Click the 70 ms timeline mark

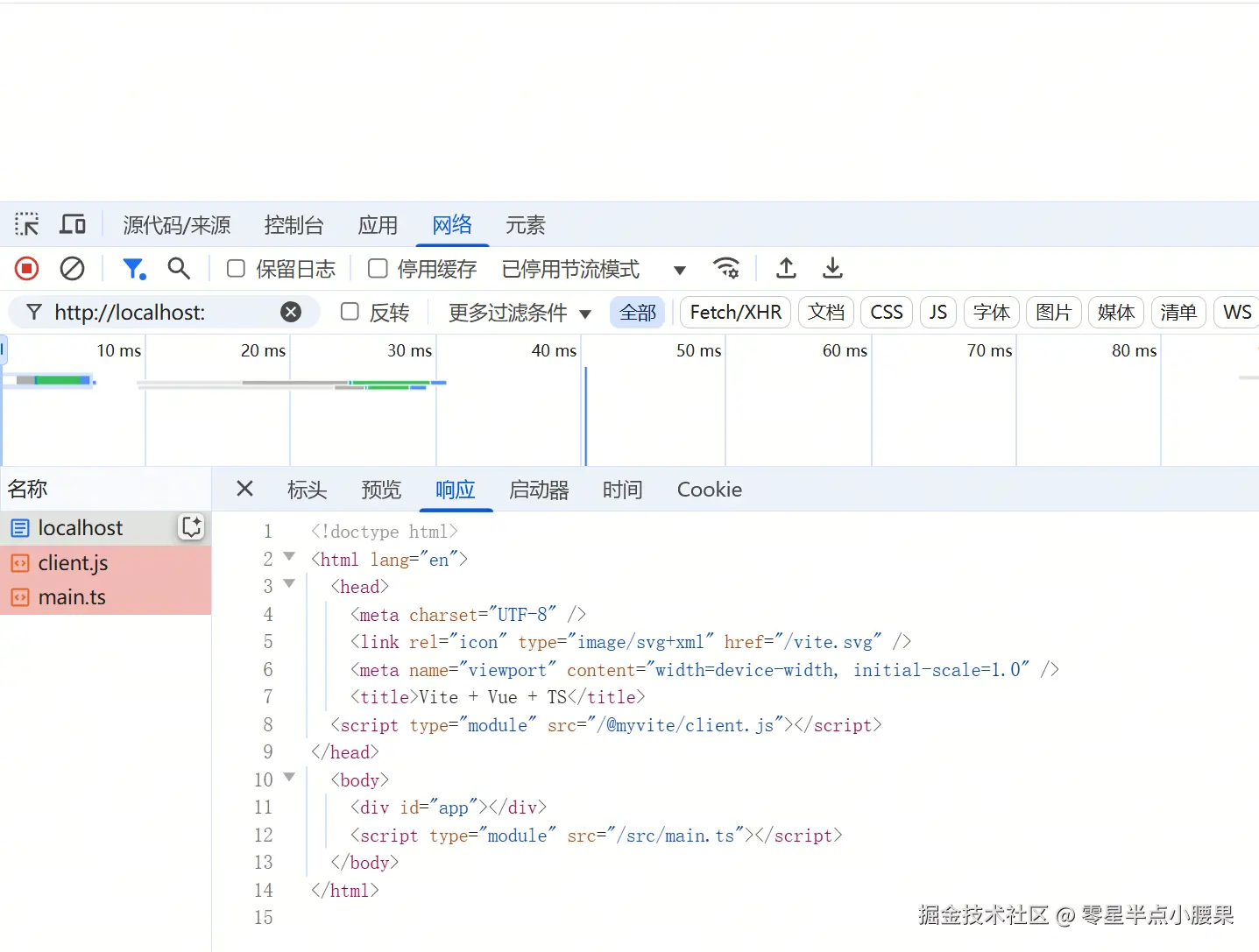point(989,350)
